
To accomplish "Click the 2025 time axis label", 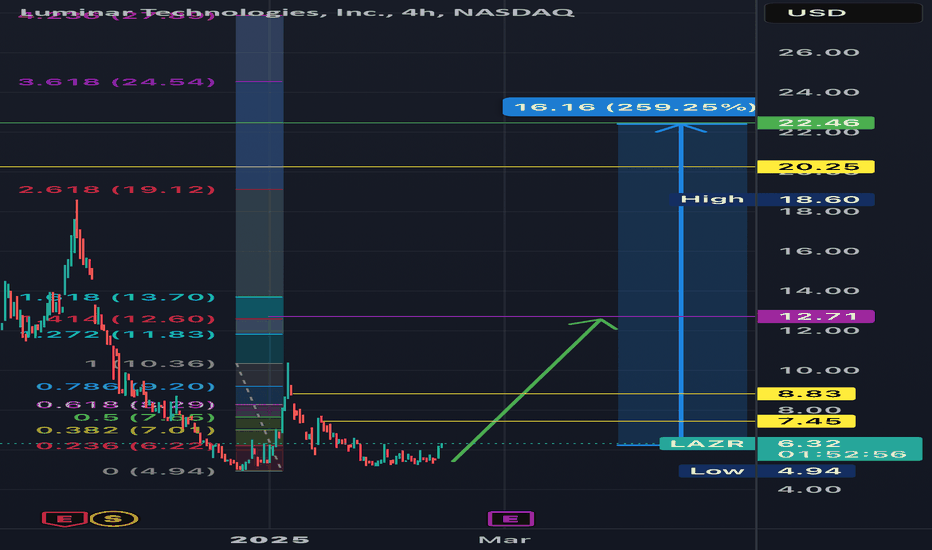I will [270, 540].
